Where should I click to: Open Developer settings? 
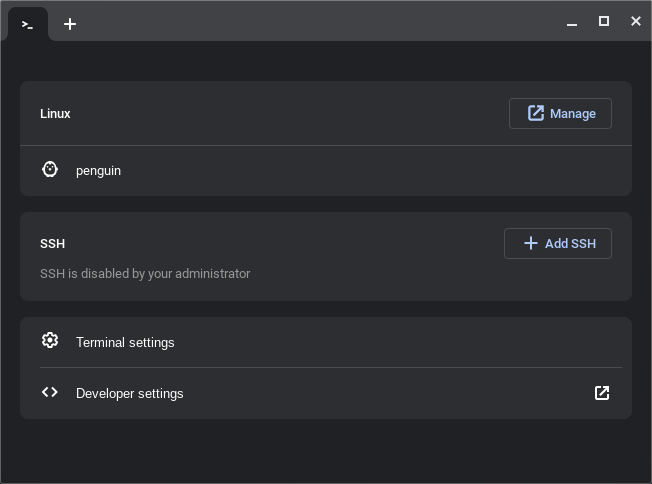tap(326, 393)
